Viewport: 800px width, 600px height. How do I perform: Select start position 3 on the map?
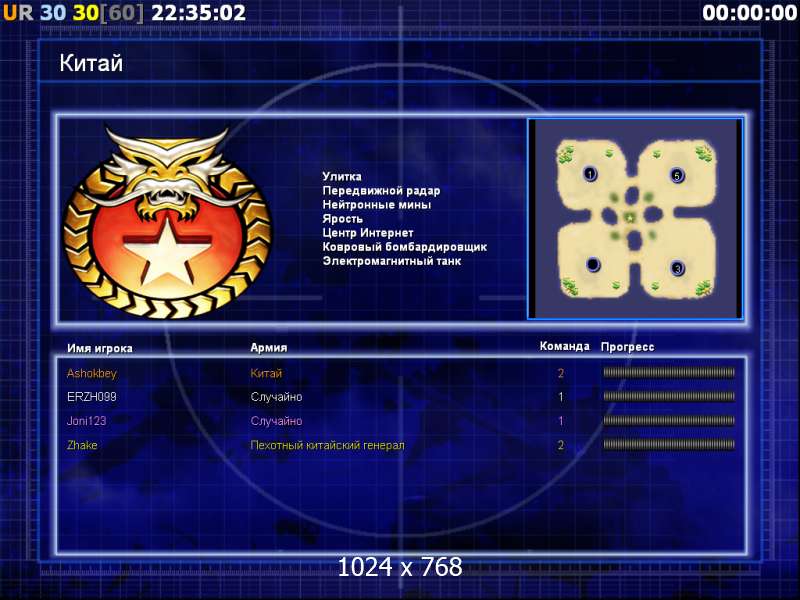click(677, 268)
